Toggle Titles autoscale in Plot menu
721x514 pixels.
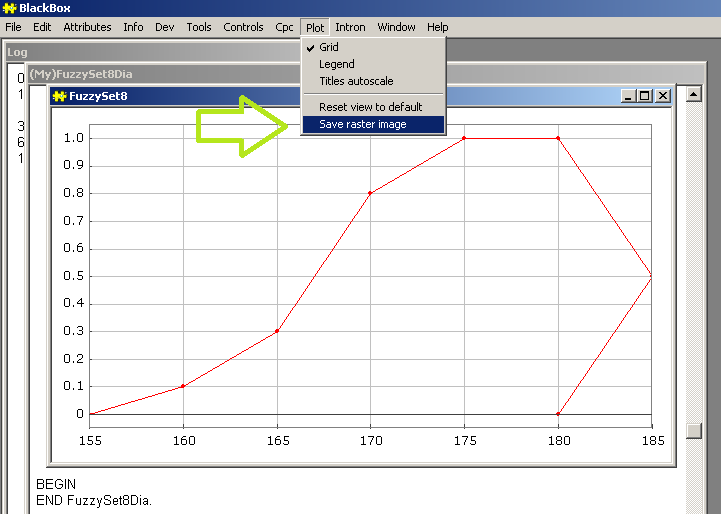(x=356, y=81)
